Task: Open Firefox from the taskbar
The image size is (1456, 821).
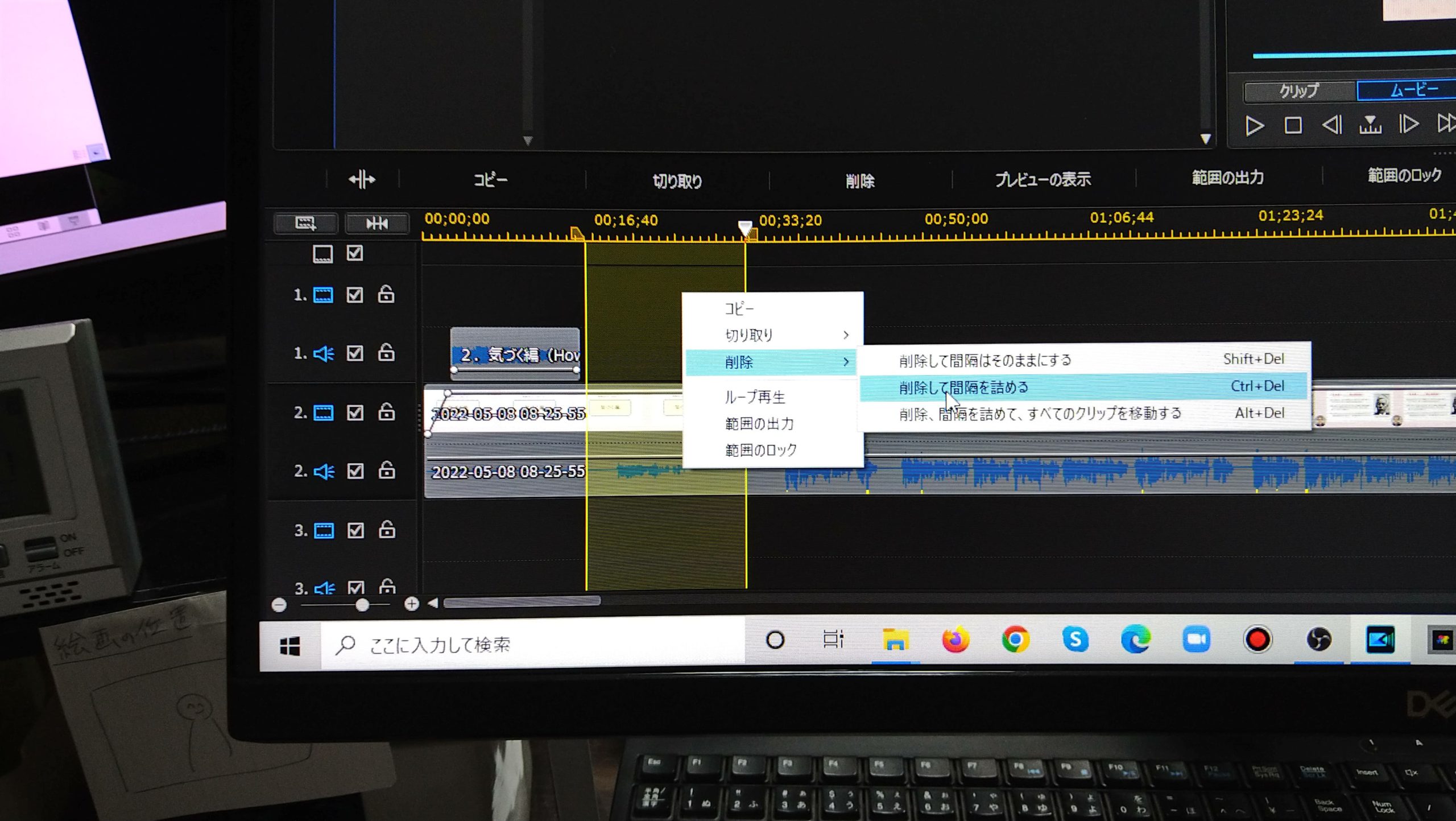Action: 955,641
